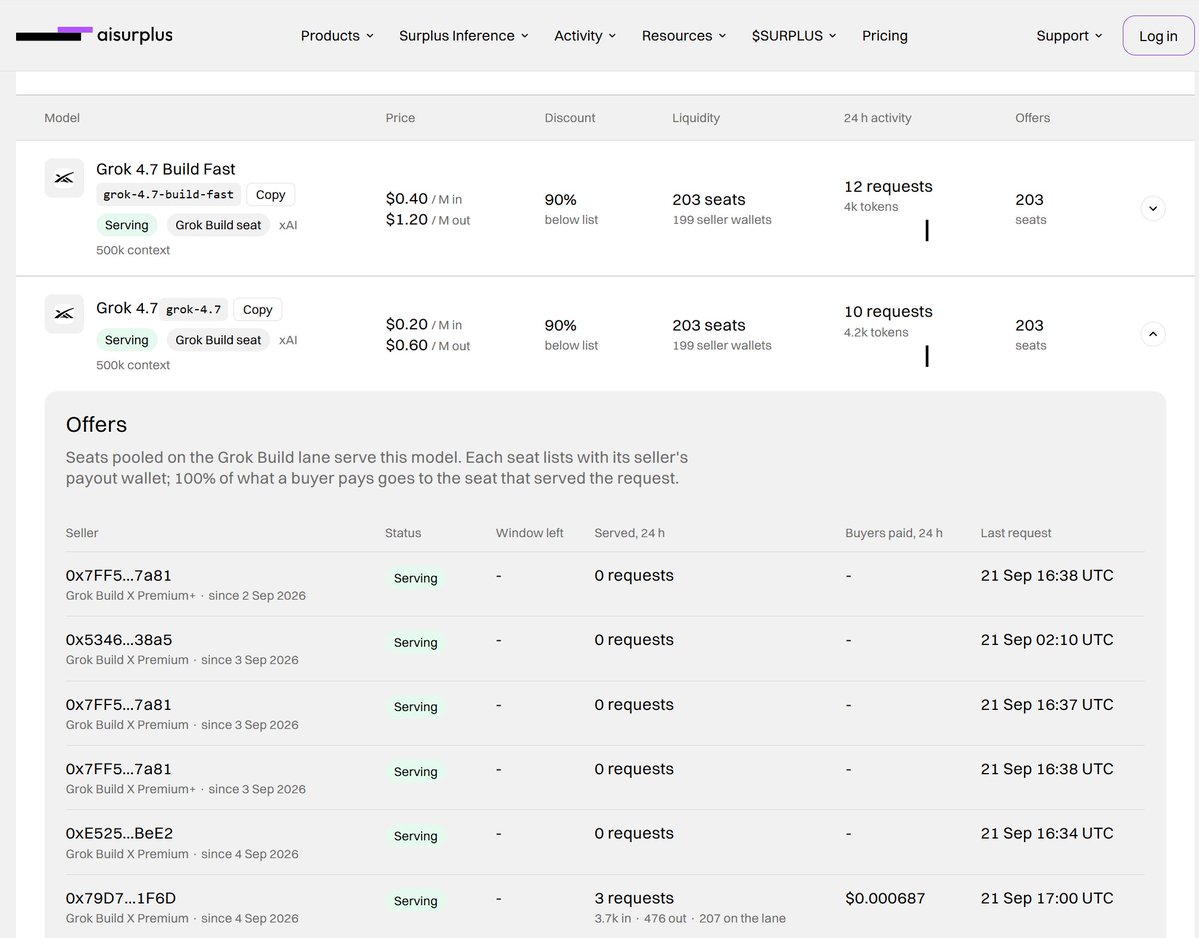The height and width of the screenshot is (938, 1199).
Task: Open the Activity dropdown menu
Action: pos(585,36)
